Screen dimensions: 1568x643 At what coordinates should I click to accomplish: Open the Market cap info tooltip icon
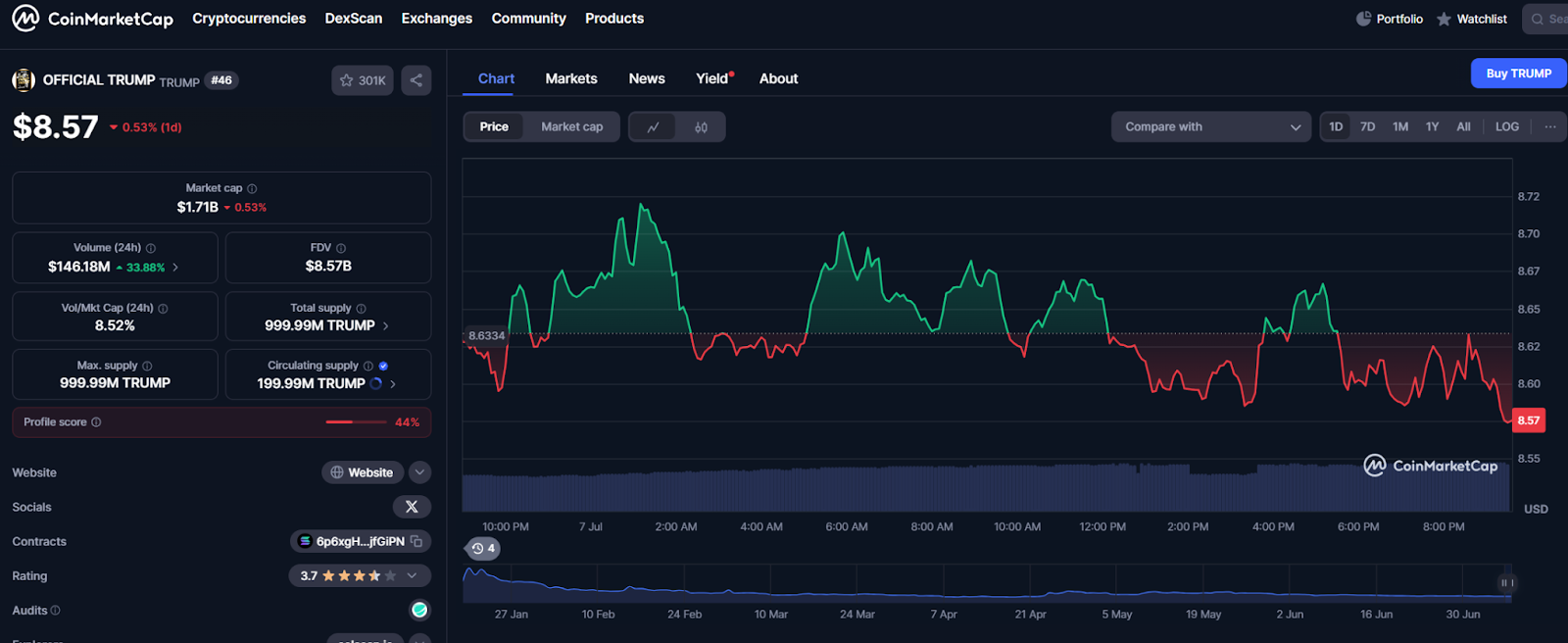[252, 188]
